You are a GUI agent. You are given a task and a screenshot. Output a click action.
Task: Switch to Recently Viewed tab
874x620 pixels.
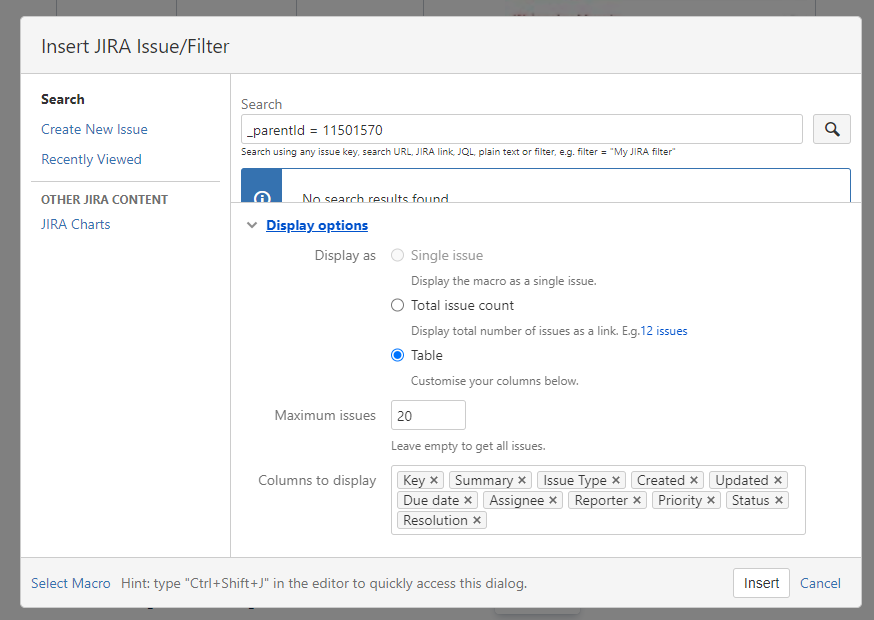click(x=91, y=159)
